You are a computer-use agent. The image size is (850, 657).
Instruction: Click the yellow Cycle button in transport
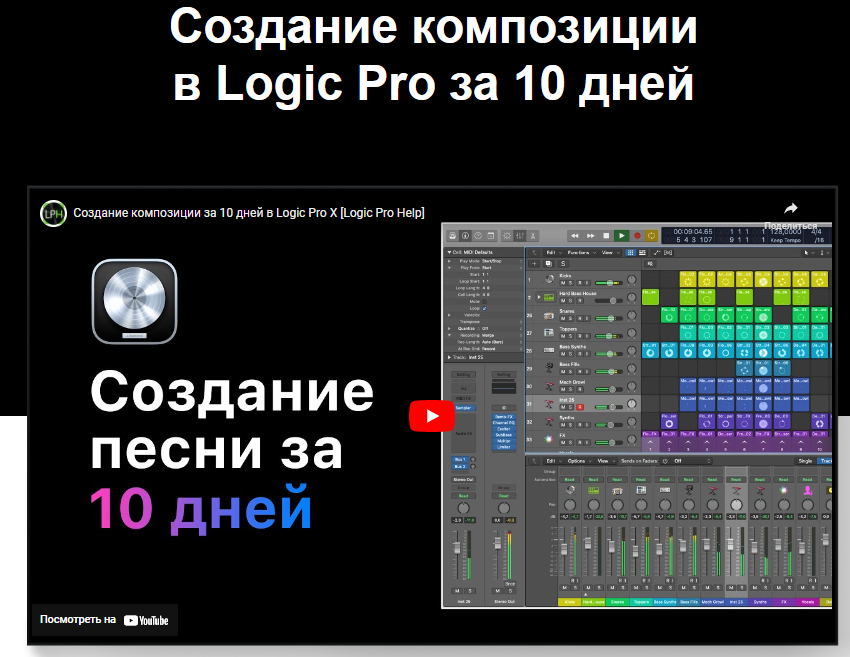651,235
